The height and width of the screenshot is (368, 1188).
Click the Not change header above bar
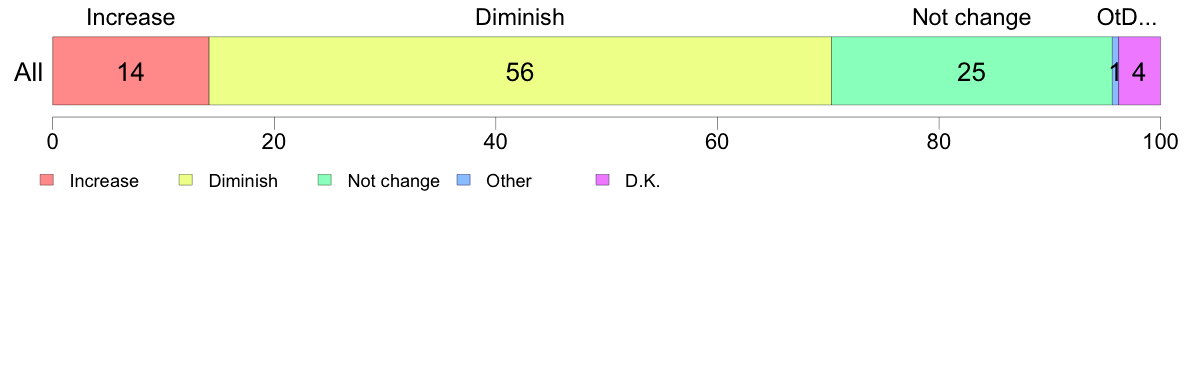click(972, 17)
